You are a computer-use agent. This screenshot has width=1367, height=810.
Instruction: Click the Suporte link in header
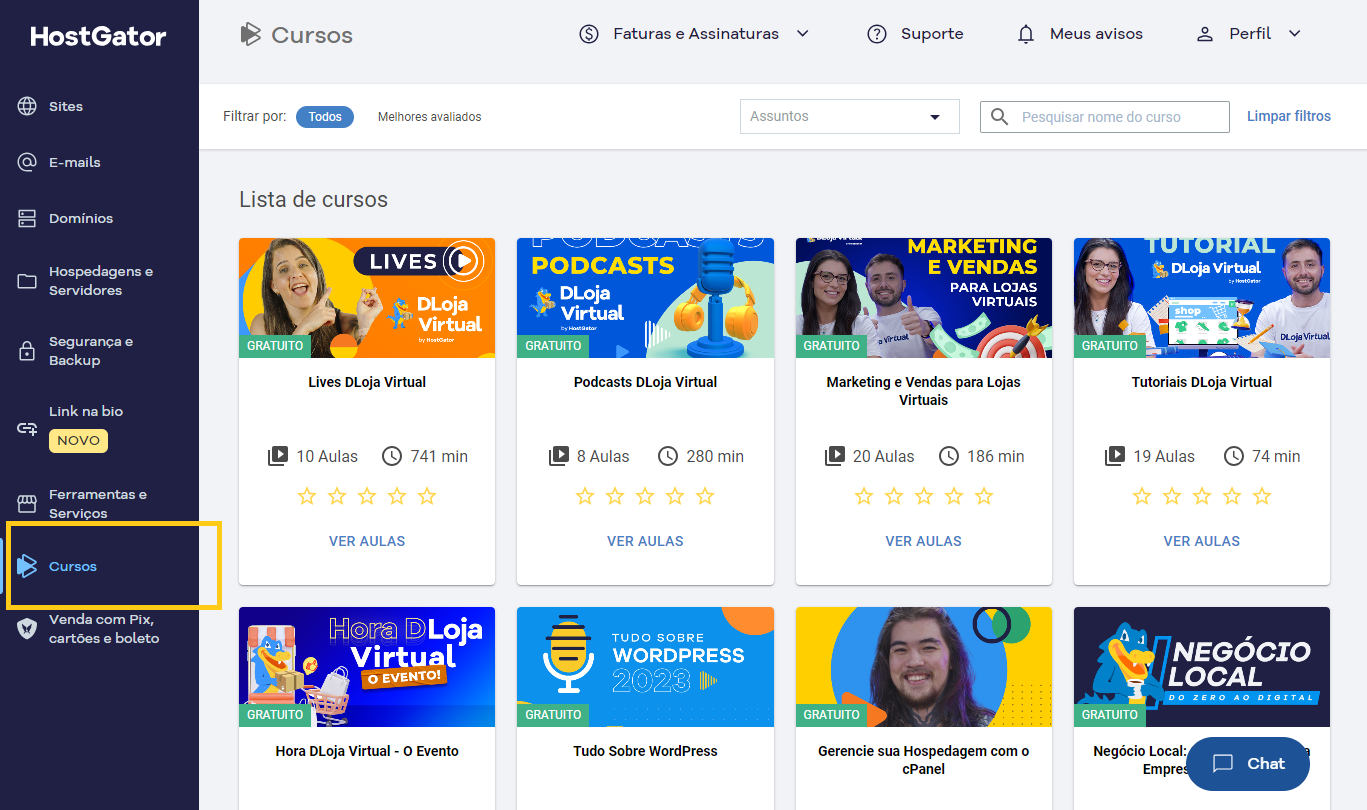pos(932,34)
